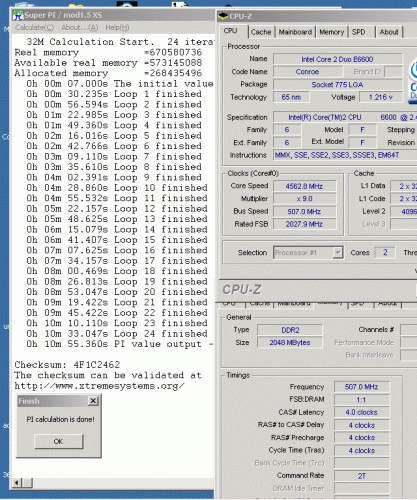Open the About...(A) menu in Super PI
Image resolution: width=417 pixels, height=500 pixels.
pos(80,28)
